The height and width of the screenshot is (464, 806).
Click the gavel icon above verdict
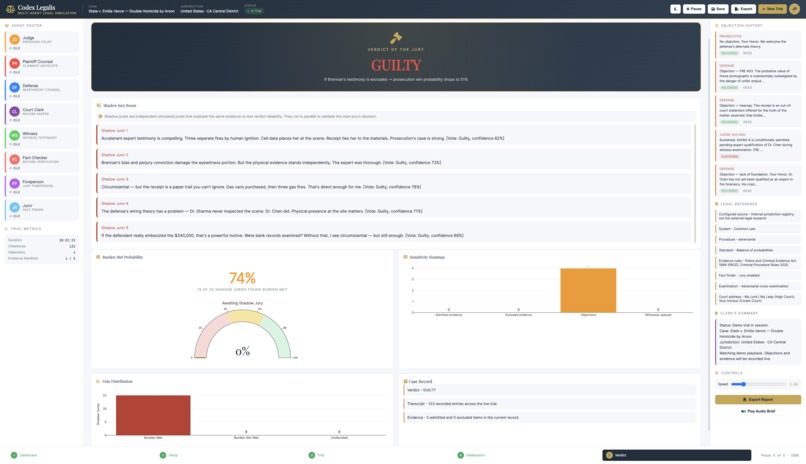click(396, 38)
